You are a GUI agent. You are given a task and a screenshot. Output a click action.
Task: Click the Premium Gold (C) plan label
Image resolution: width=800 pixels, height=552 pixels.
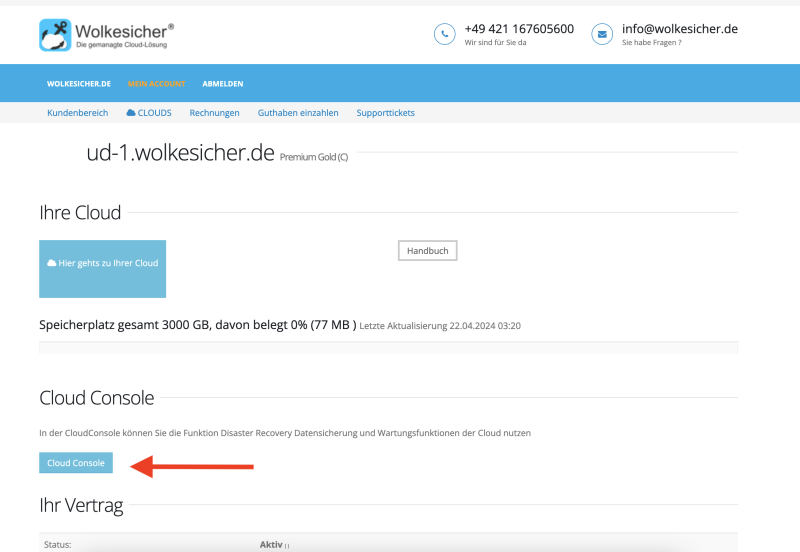coord(314,157)
